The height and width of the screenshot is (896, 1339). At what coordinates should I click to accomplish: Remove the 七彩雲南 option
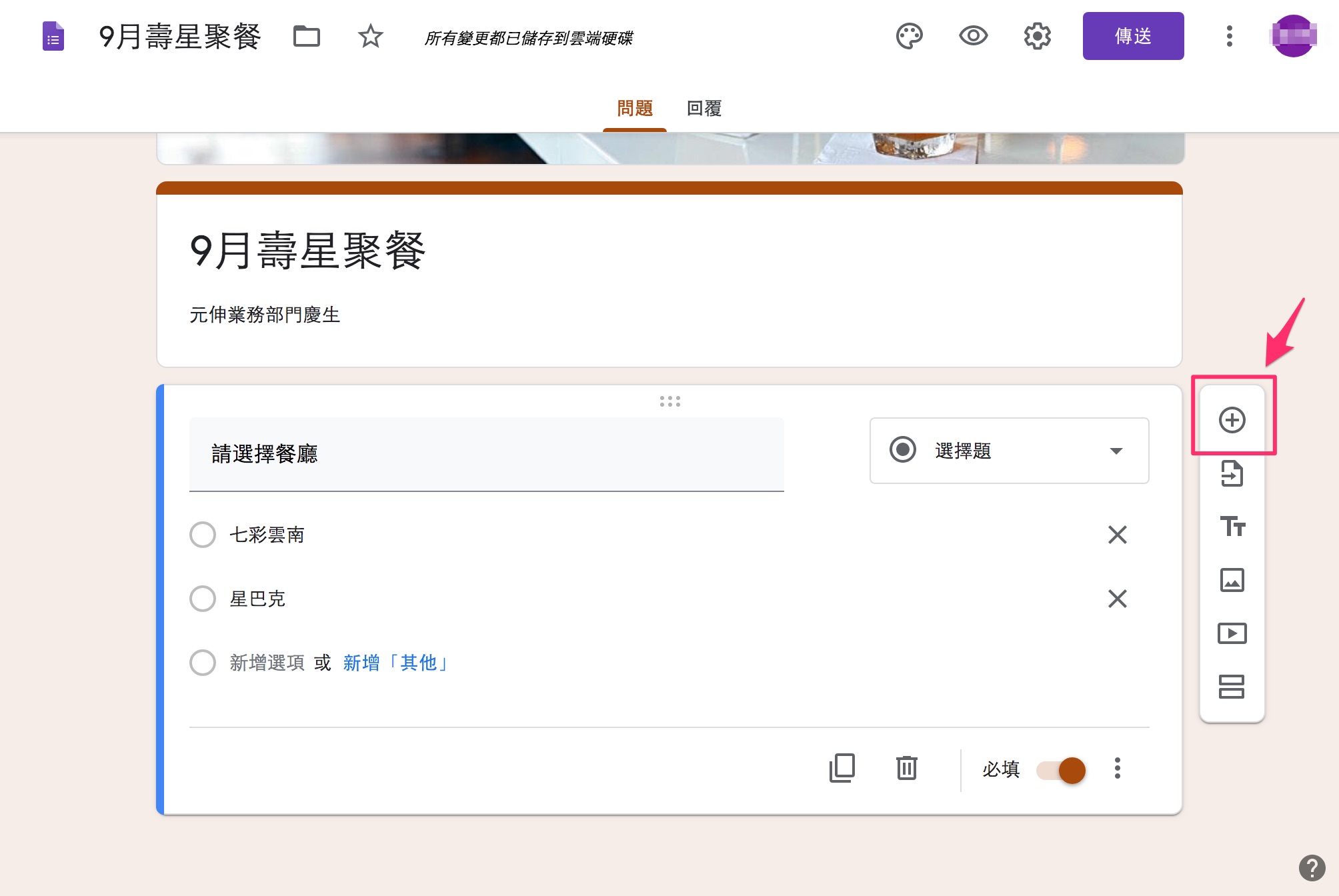pos(1118,535)
